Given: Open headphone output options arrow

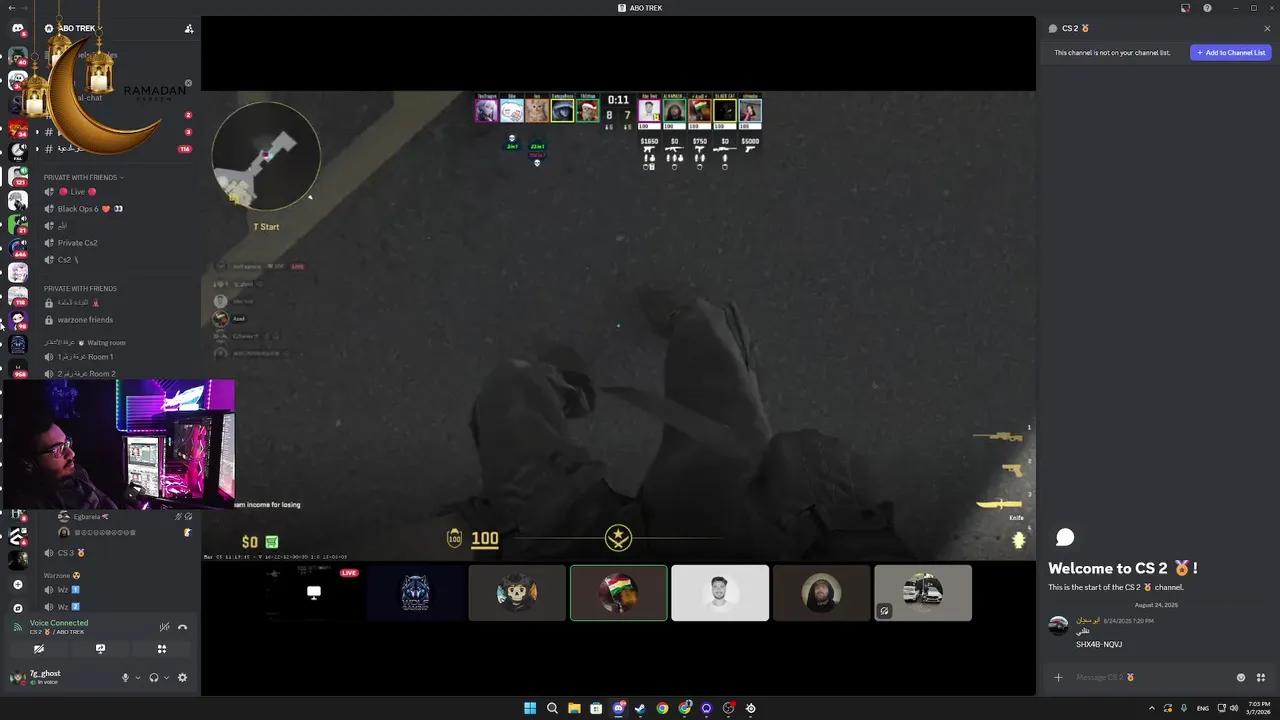Looking at the screenshot, I should pos(166,677).
